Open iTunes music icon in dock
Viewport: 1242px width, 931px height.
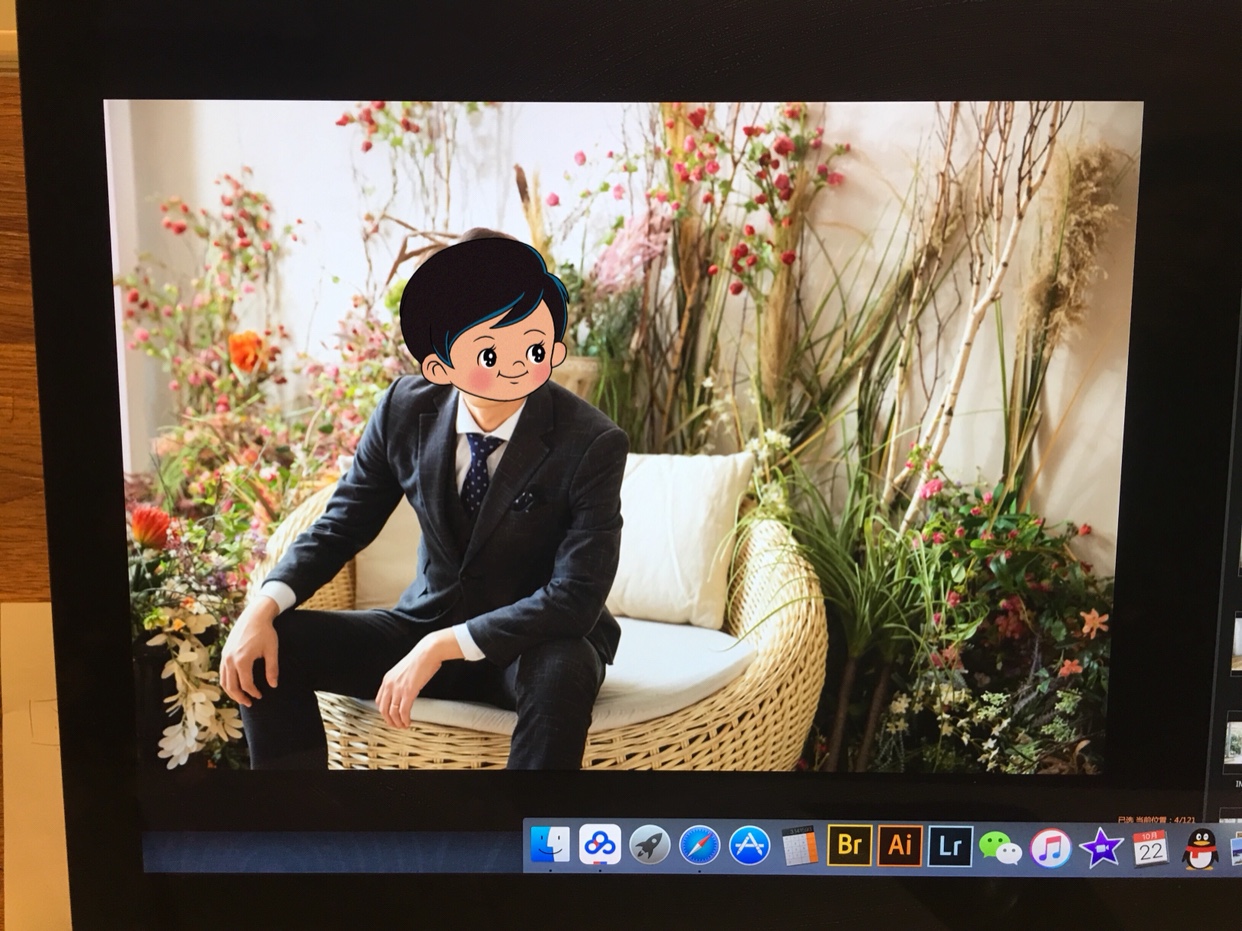pyautogui.click(x=1051, y=848)
